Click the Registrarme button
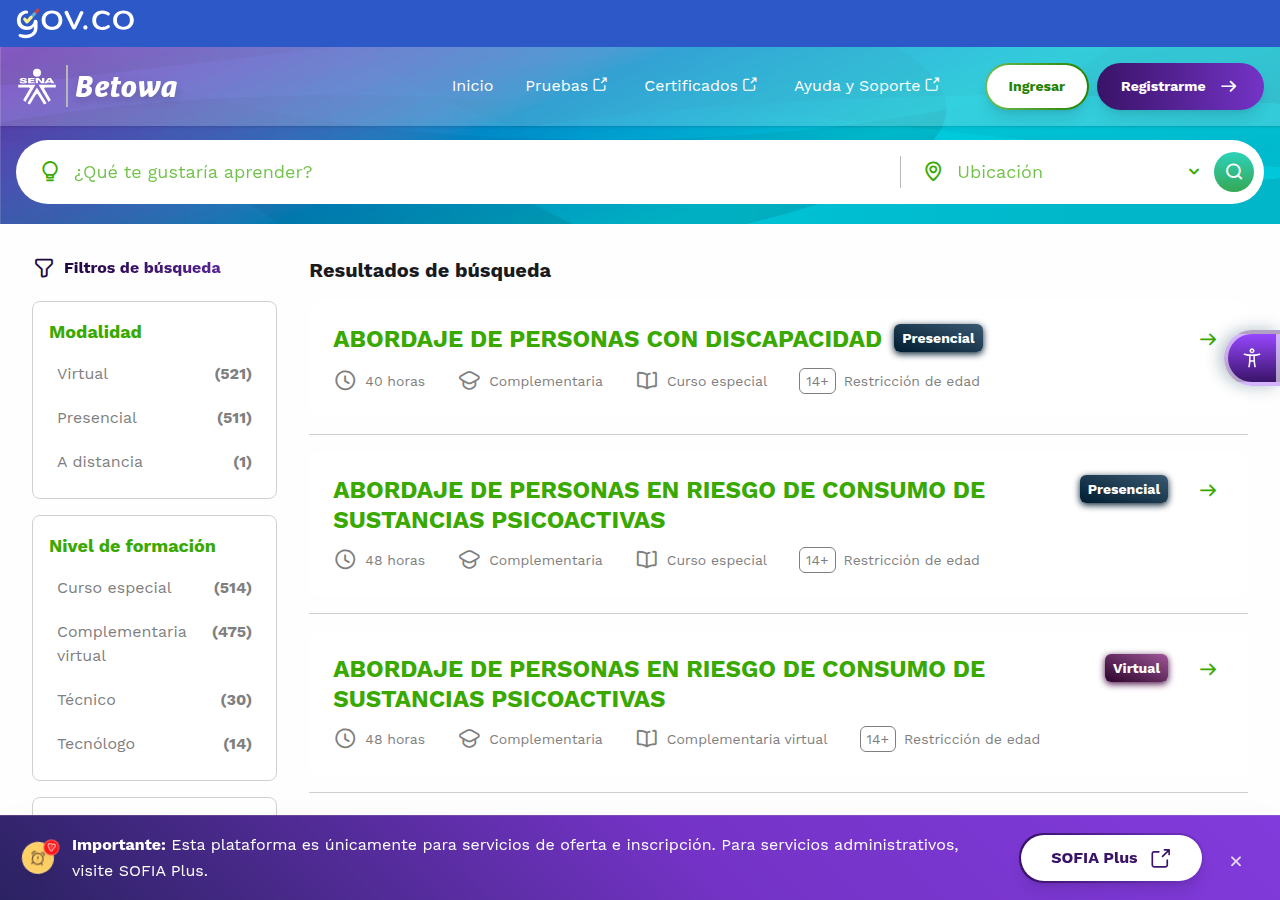This screenshot has height=900, width=1280. click(1180, 87)
